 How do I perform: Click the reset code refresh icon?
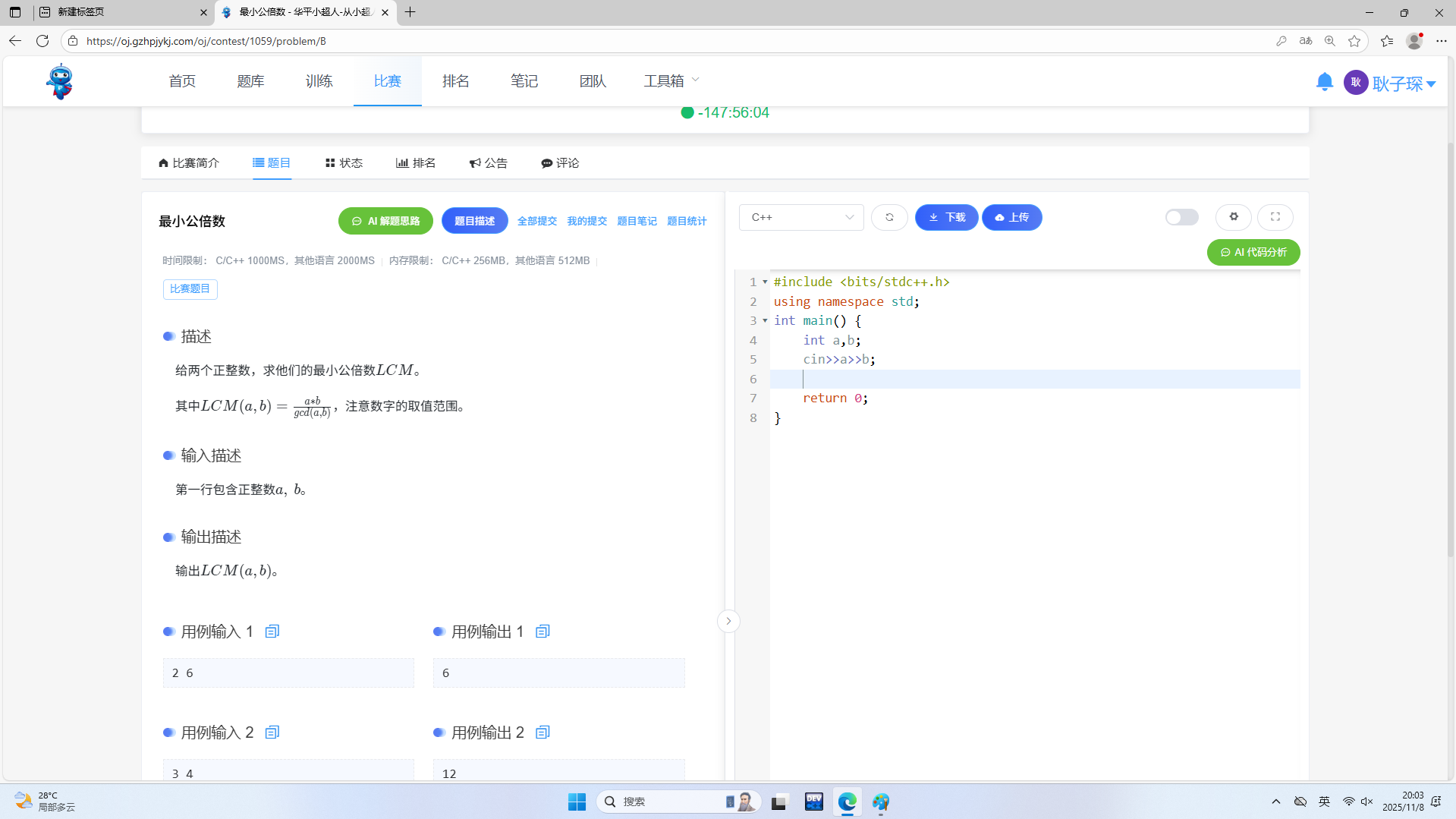coord(889,218)
